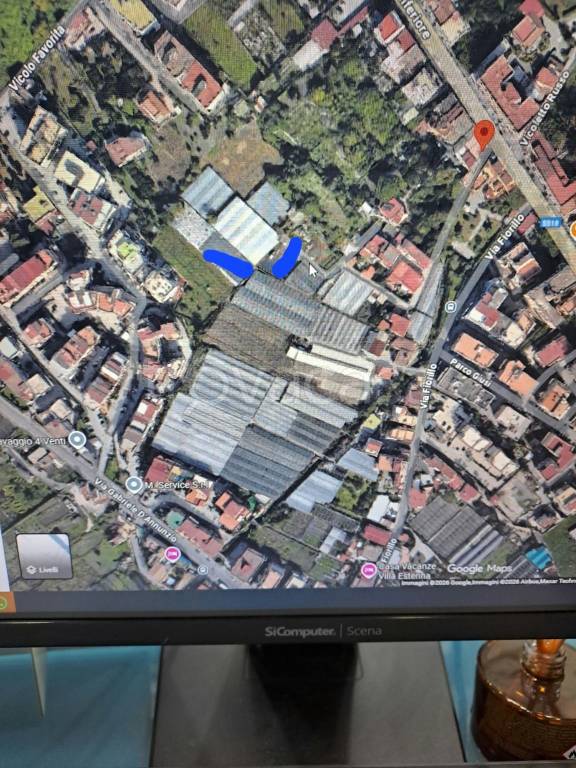This screenshot has width=576, height=768.
Task: Click the Via Fiorillo label near the SS18 shield
Action: [x=505, y=237]
